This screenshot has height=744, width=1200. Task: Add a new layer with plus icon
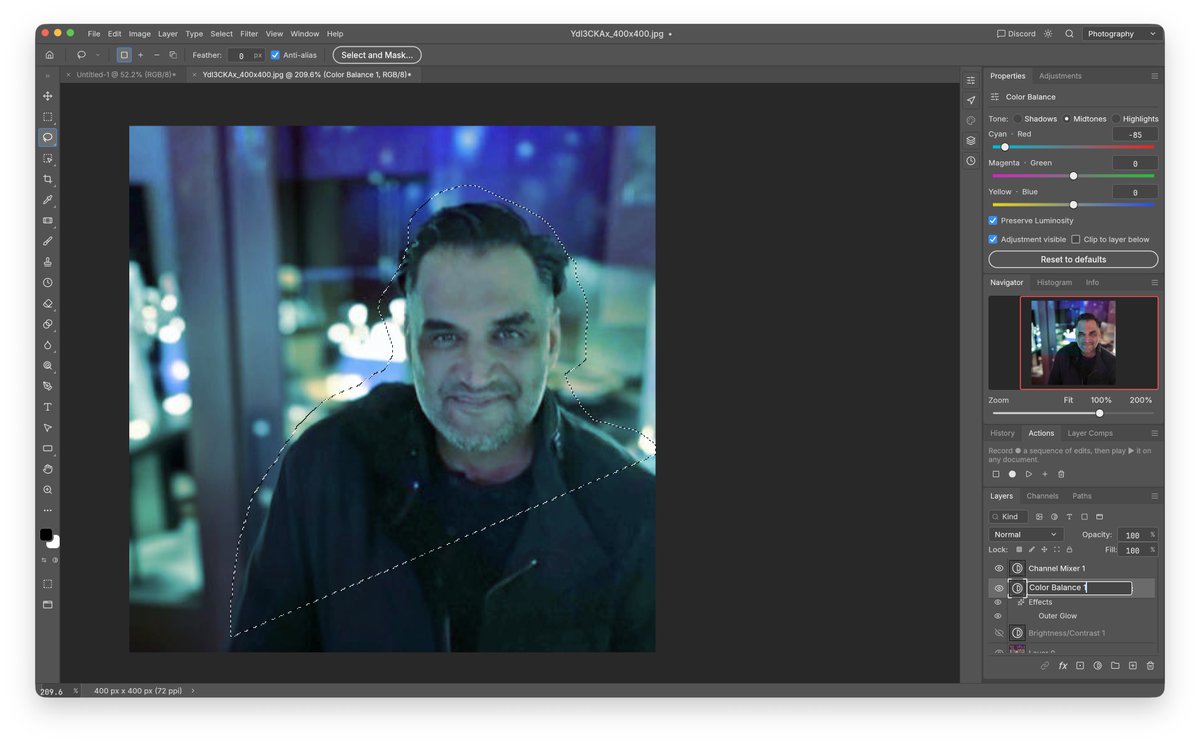tap(1133, 665)
